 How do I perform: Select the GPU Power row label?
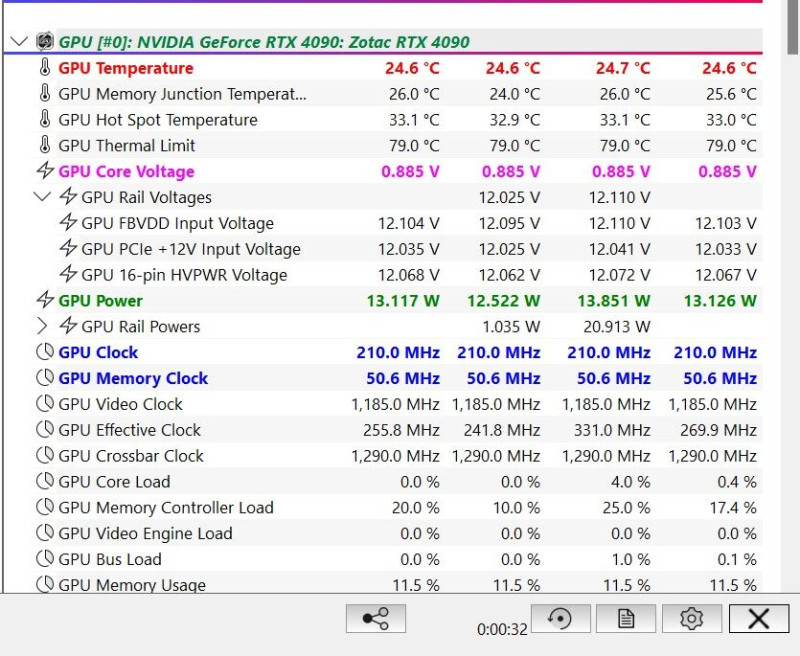coord(101,301)
